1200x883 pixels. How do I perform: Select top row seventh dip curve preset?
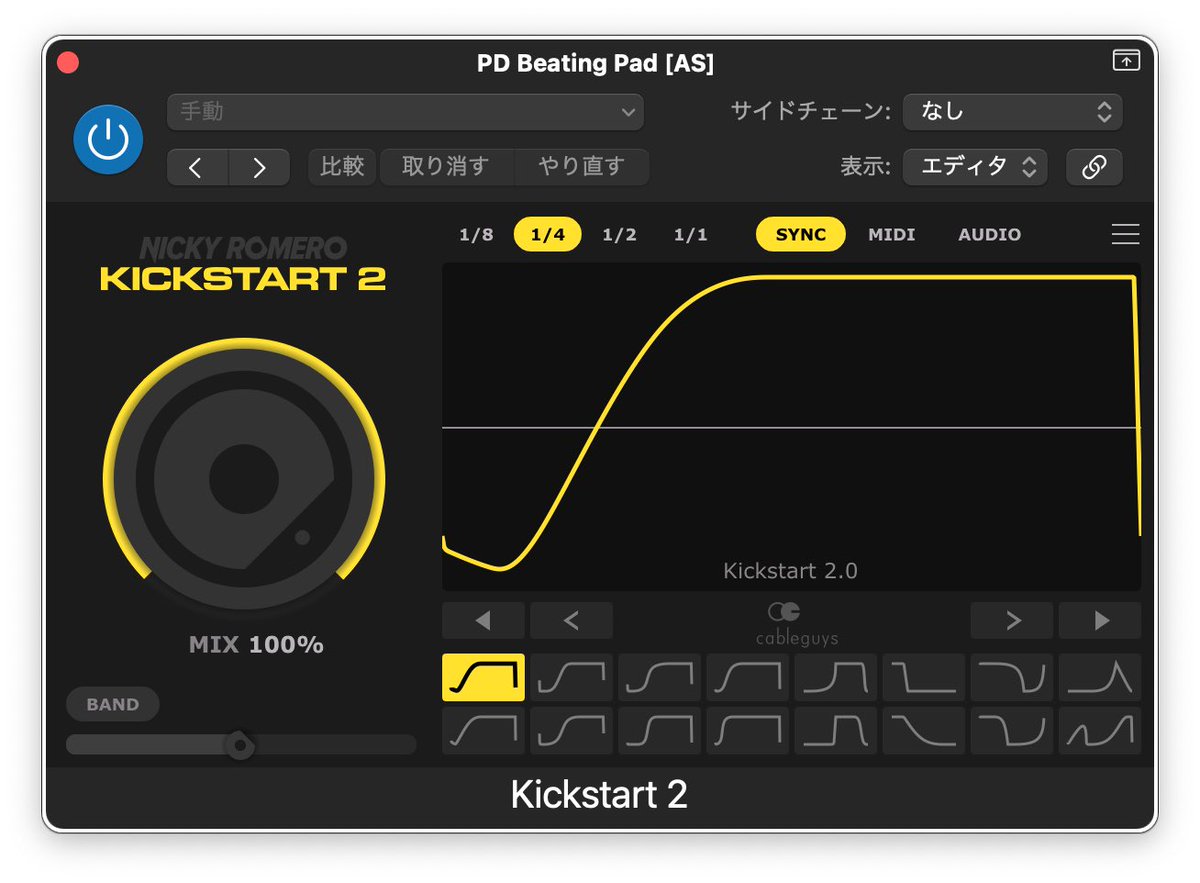[1012, 678]
